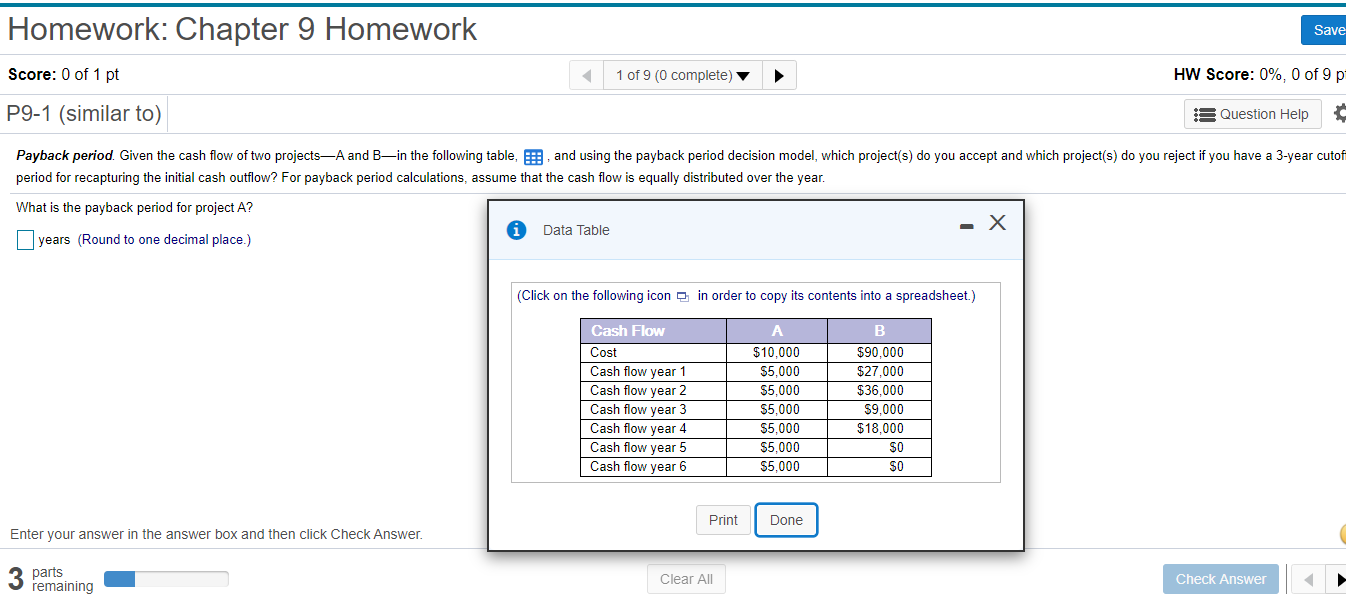Screen dimensions: 1346x607
Task: Click the info icon on the Data Table header
Action: [x=516, y=229]
